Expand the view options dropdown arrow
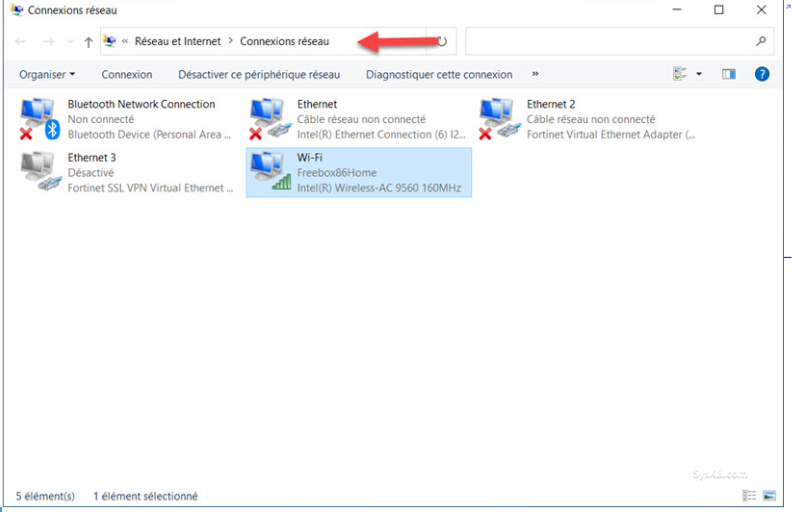This screenshot has width=795, height=512. point(699,74)
